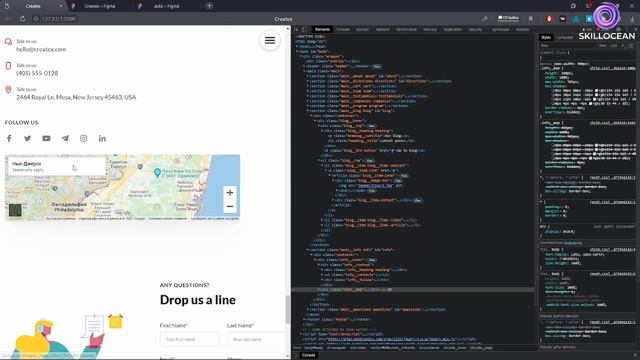Click the green park marker on the map
The height and width of the screenshot is (360, 640).
click(157, 173)
